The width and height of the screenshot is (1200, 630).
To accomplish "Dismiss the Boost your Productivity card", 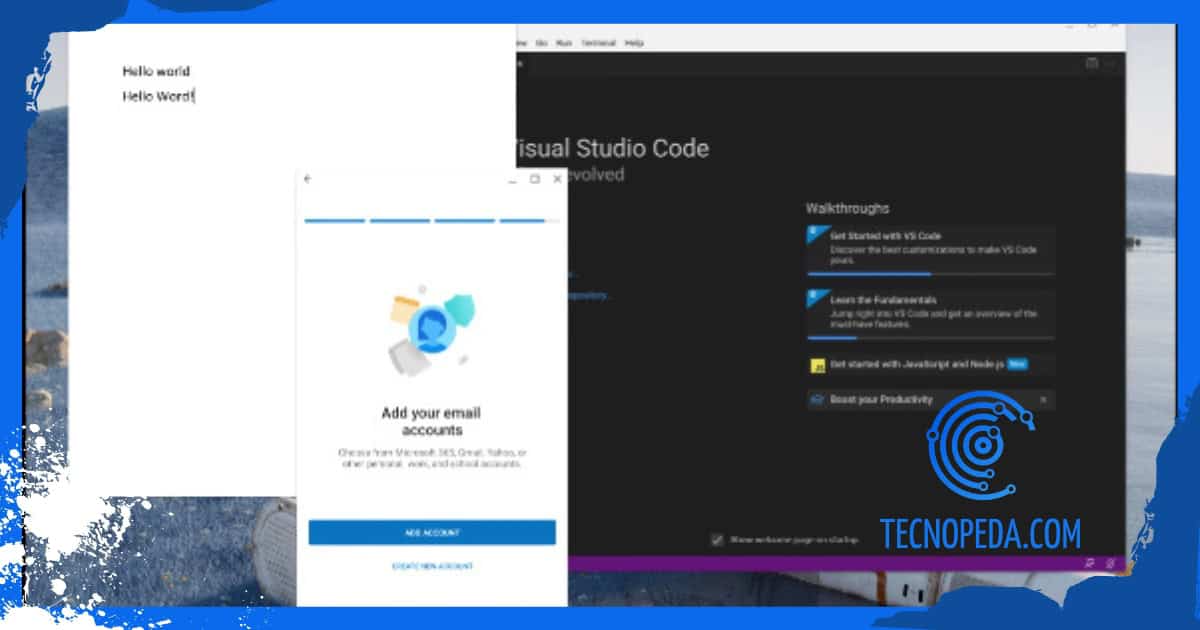I will [x=1043, y=399].
